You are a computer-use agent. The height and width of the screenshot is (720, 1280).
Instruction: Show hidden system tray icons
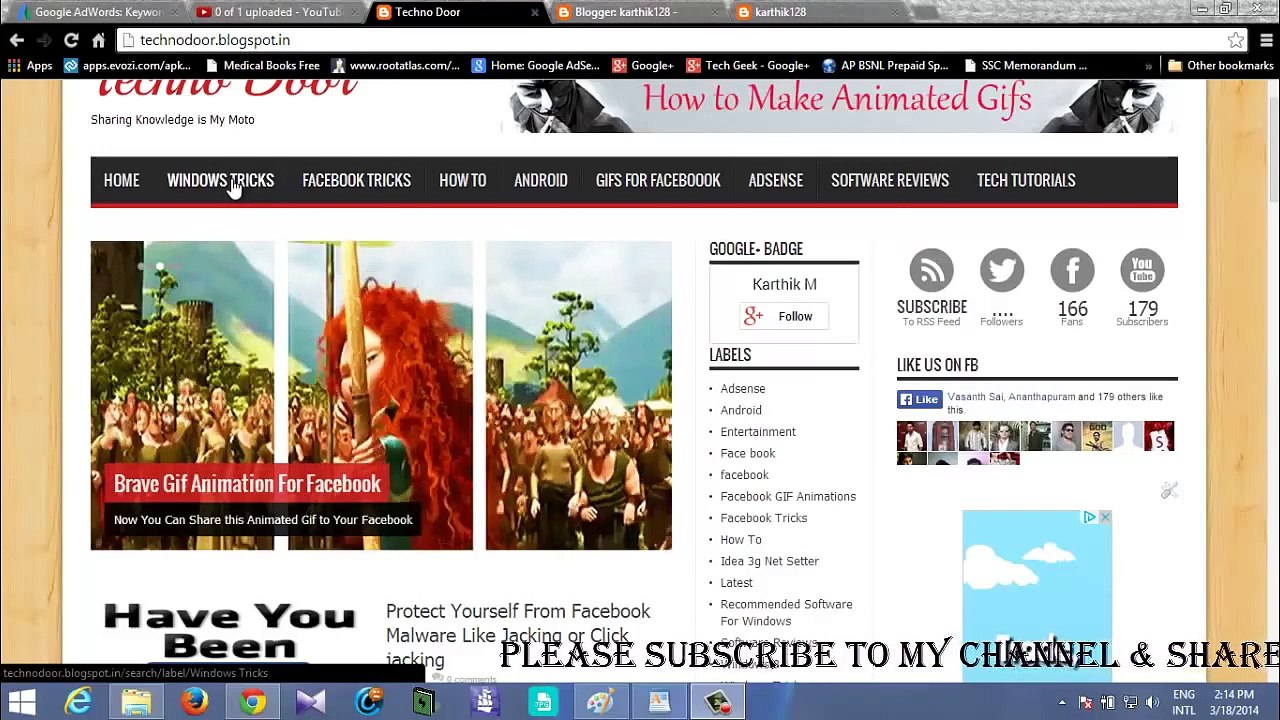(x=1062, y=702)
